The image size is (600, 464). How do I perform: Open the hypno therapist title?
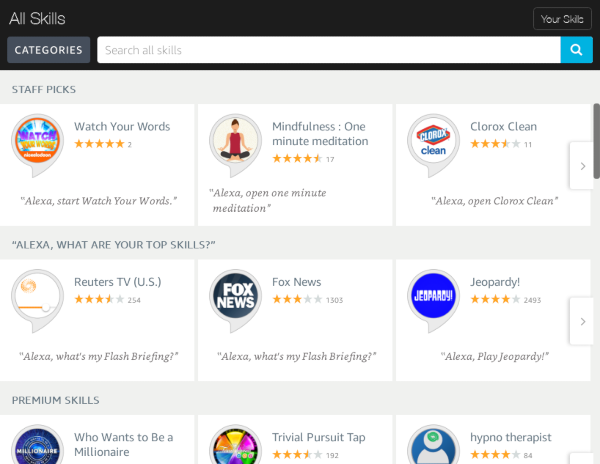(510, 437)
